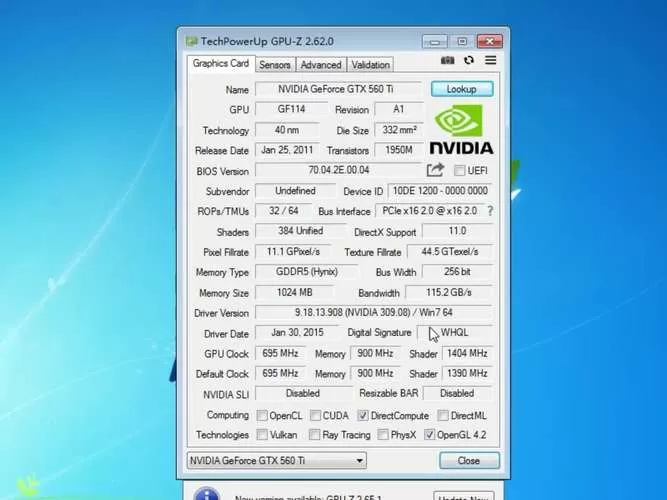Click the Transistors value 1950M
The image size is (667, 500).
(x=399, y=150)
